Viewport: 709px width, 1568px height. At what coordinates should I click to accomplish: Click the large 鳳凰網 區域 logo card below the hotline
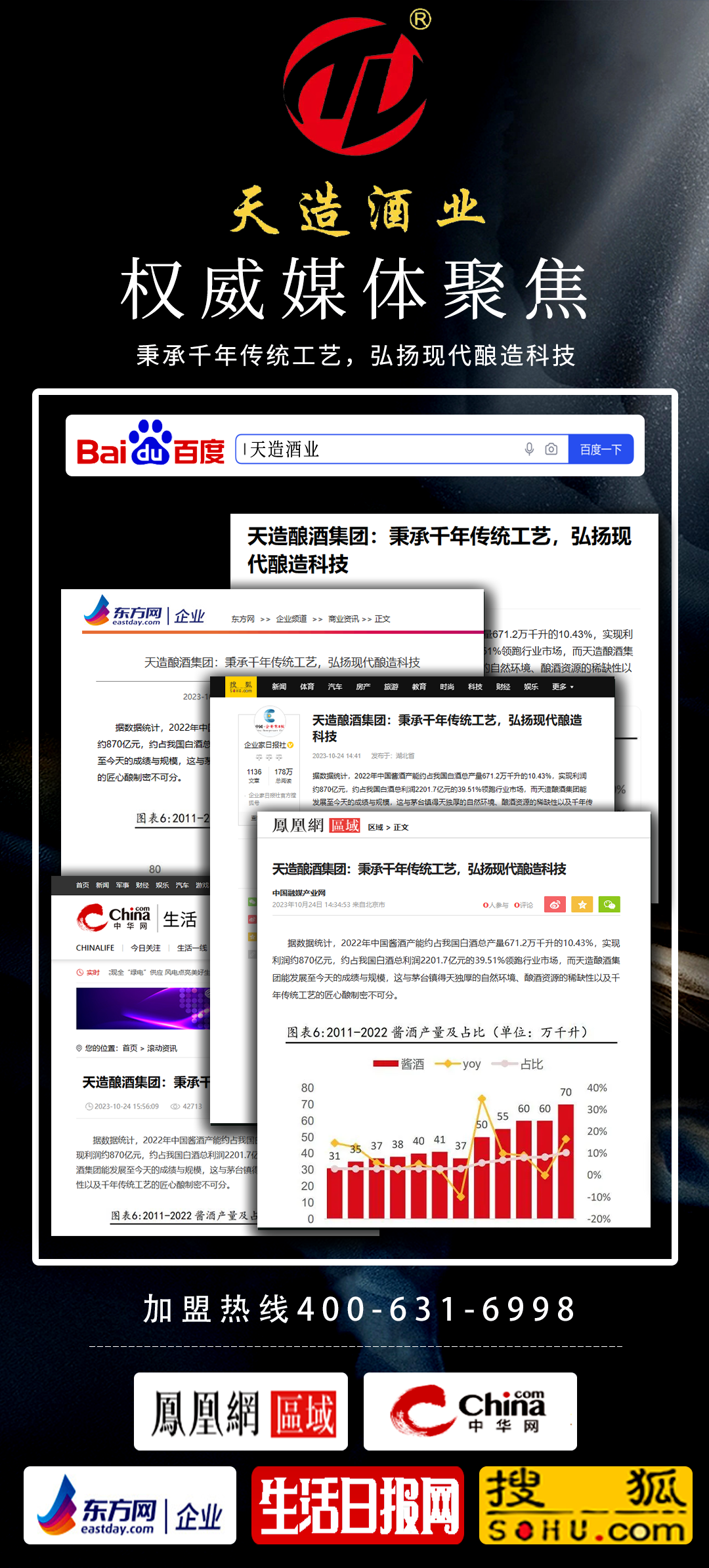pyautogui.click(x=241, y=1411)
